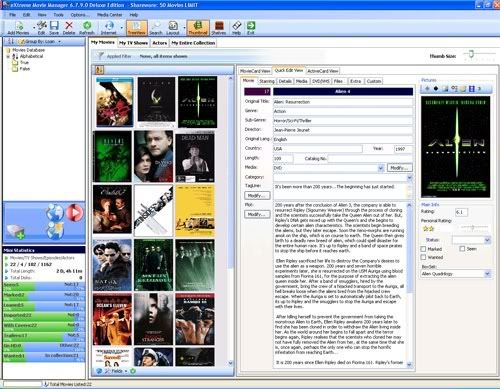Switch to the Actors tab

pyautogui.click(x=160, y=43)
